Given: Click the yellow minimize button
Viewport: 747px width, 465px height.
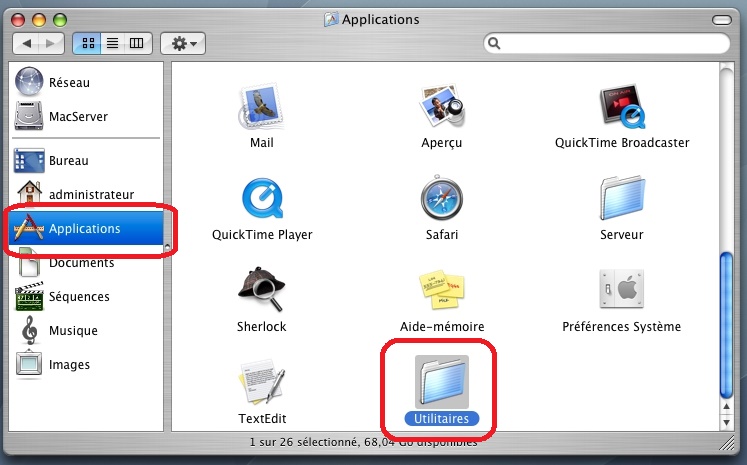Looking at the screenshot, I should (x=39, y=20).
